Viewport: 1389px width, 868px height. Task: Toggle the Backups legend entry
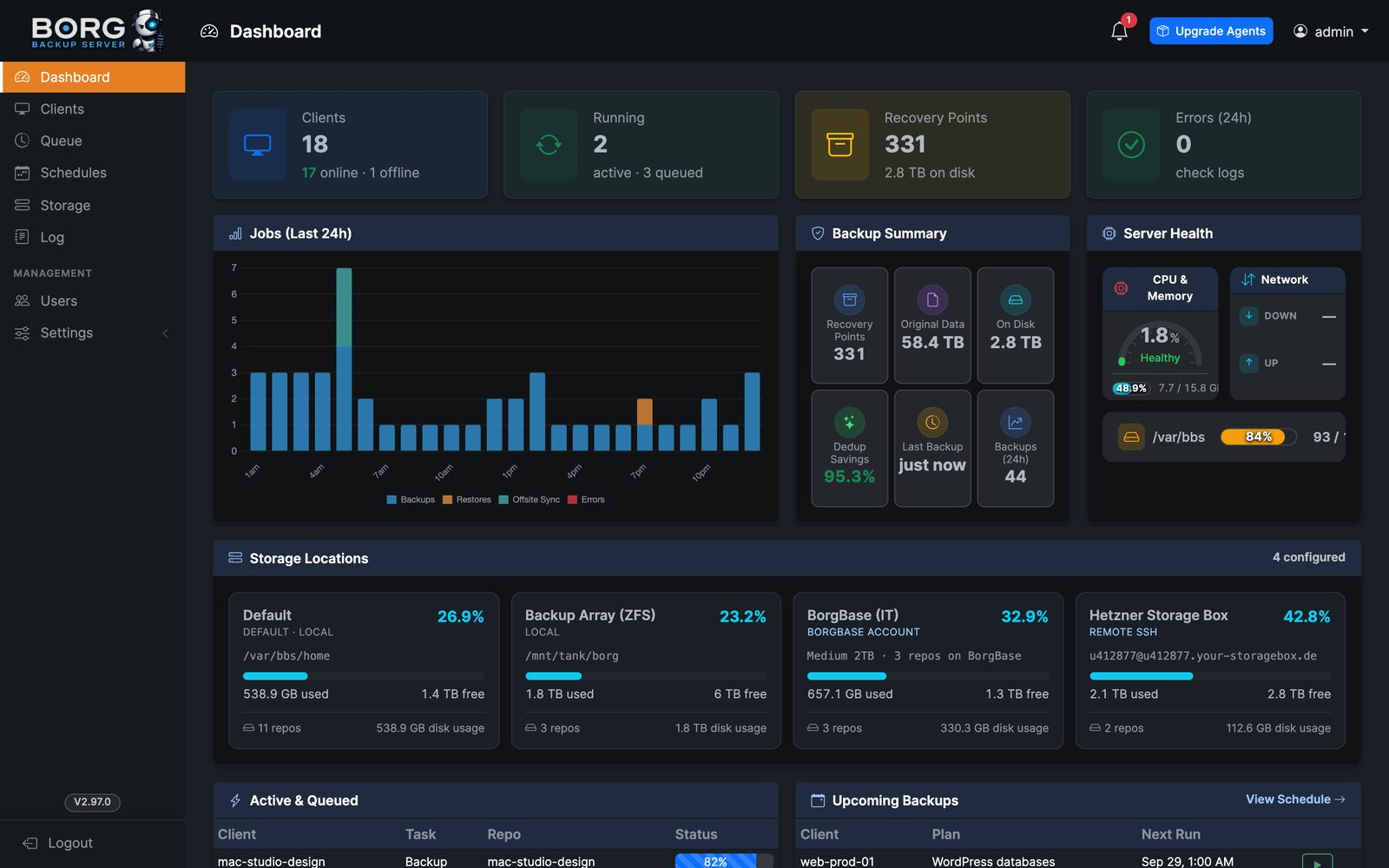click(x=411, y=500)
